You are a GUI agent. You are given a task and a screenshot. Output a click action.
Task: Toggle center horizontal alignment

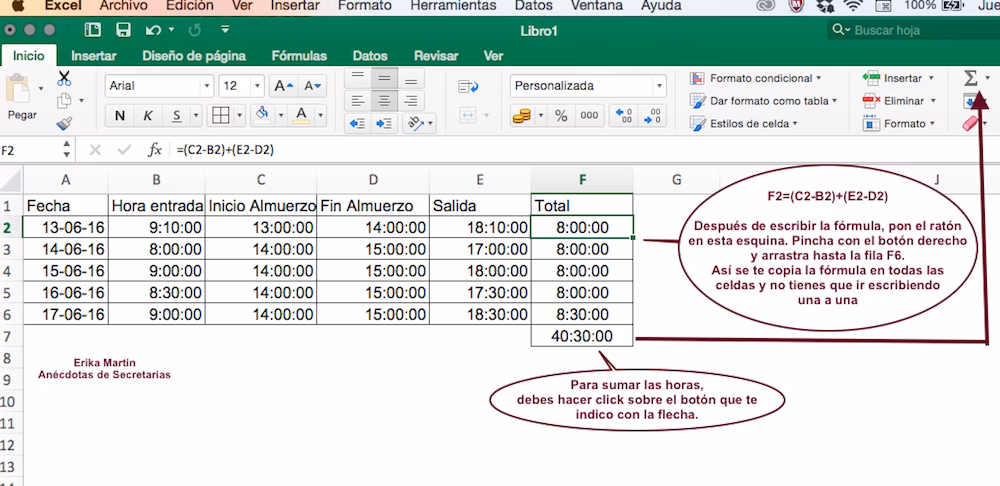[x=384, y=100]
